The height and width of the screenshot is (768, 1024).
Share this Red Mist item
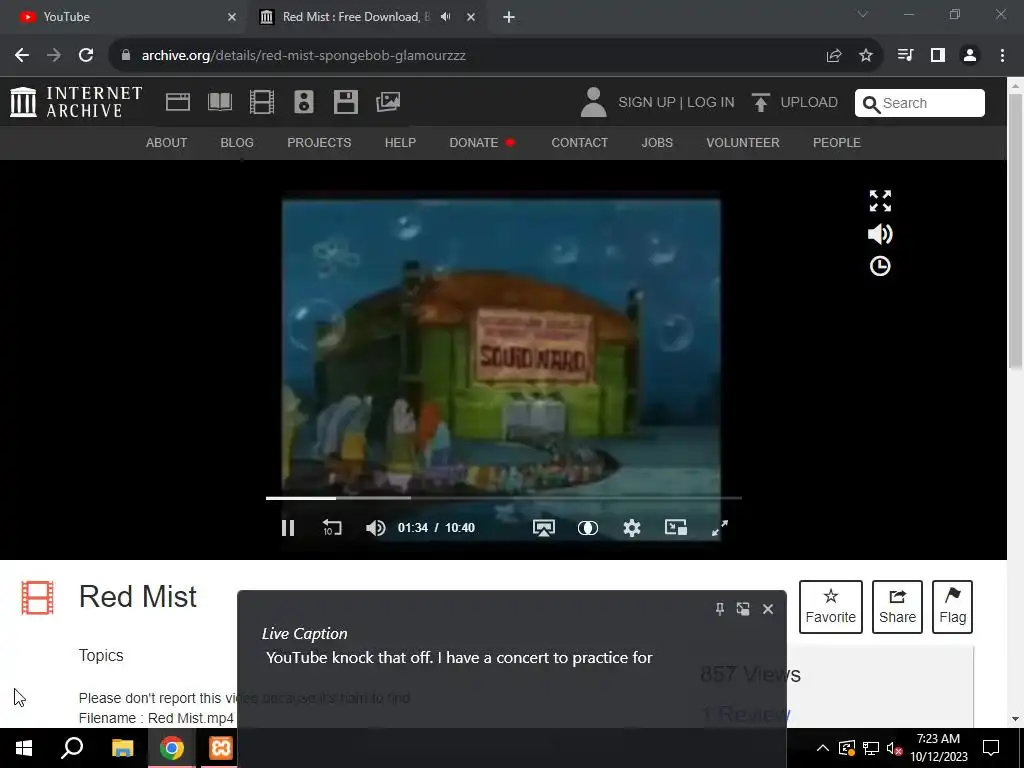(897, 607)
